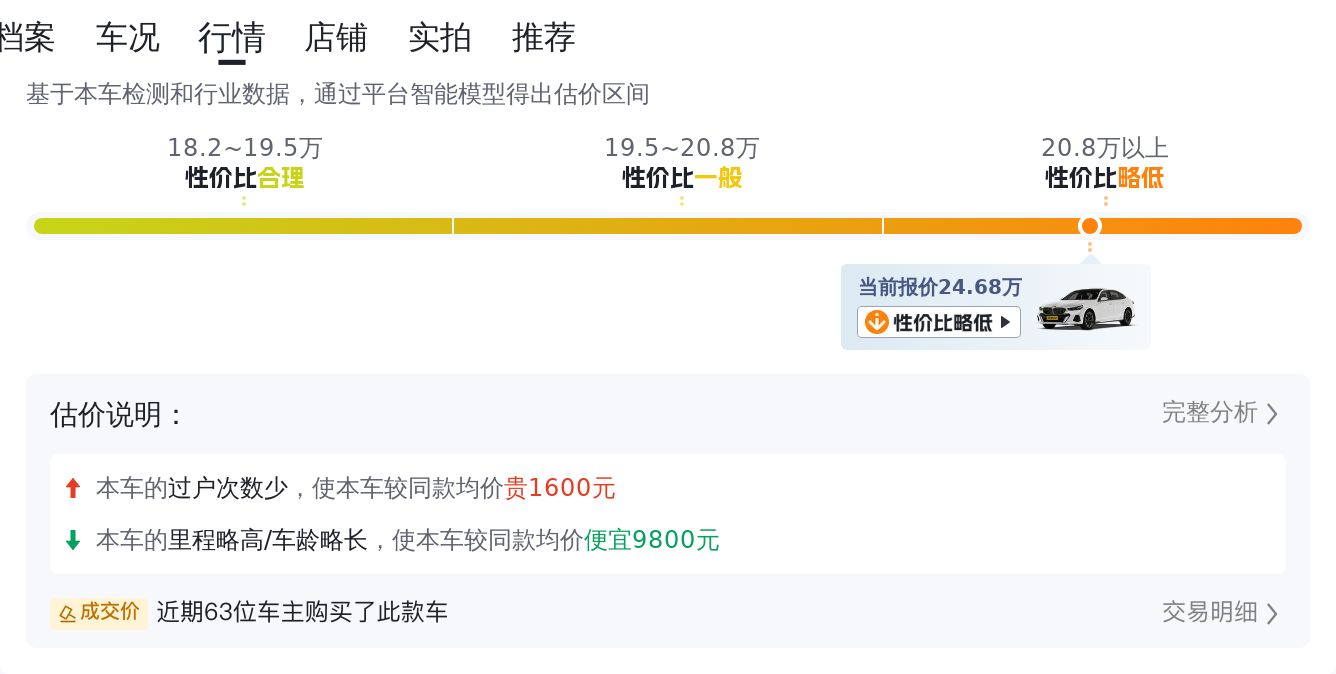Click the 性价比略低 button with down arrow
The height and width of the screenshot is (674, 1336).
[x=938, y=322]
